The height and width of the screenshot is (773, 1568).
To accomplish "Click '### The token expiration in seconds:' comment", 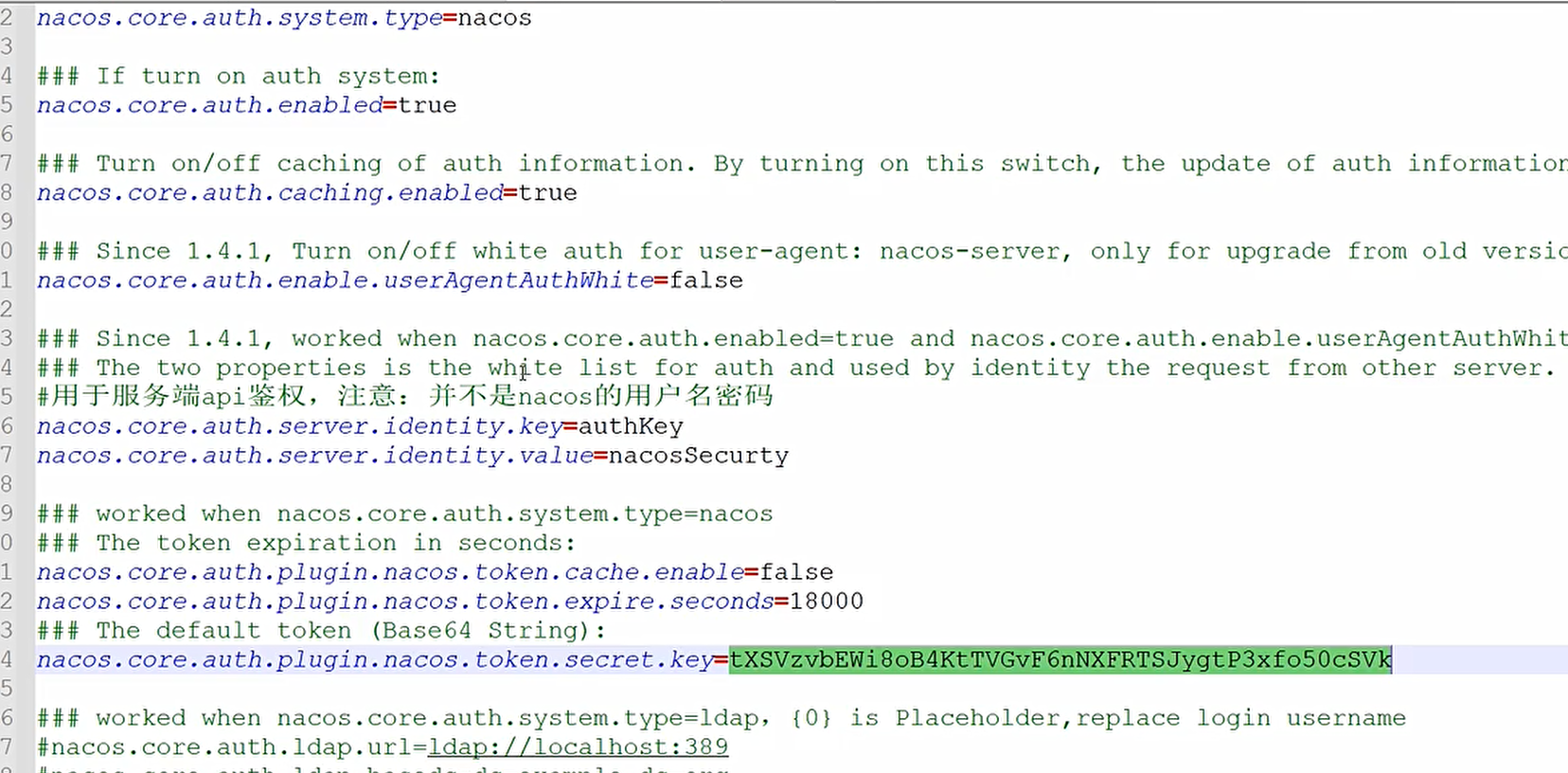I will (307, 543).
